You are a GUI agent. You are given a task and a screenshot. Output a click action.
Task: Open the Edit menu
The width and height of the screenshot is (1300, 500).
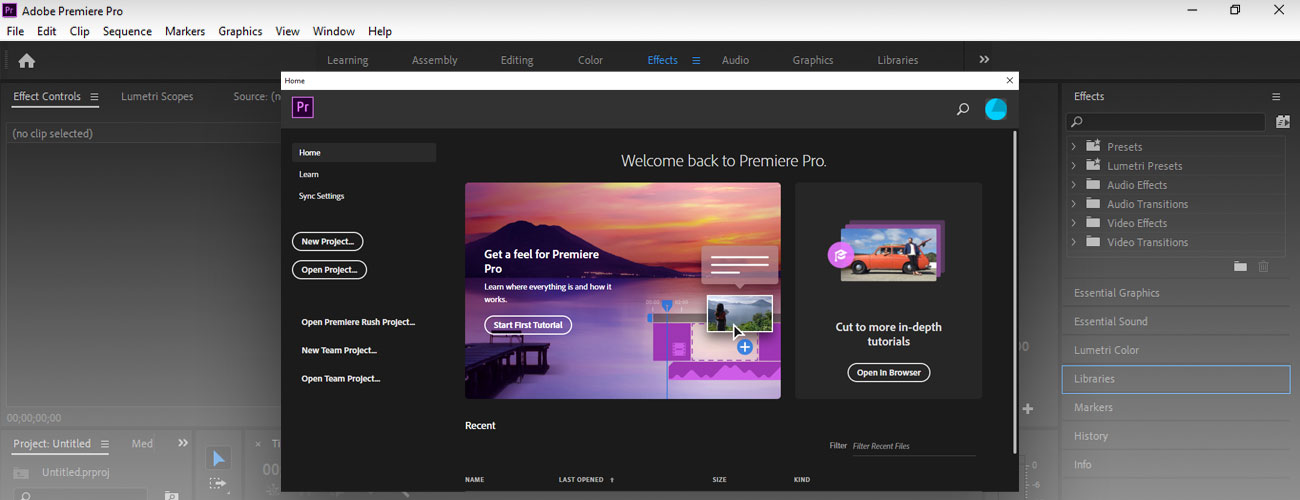click(x=47, y=31)
